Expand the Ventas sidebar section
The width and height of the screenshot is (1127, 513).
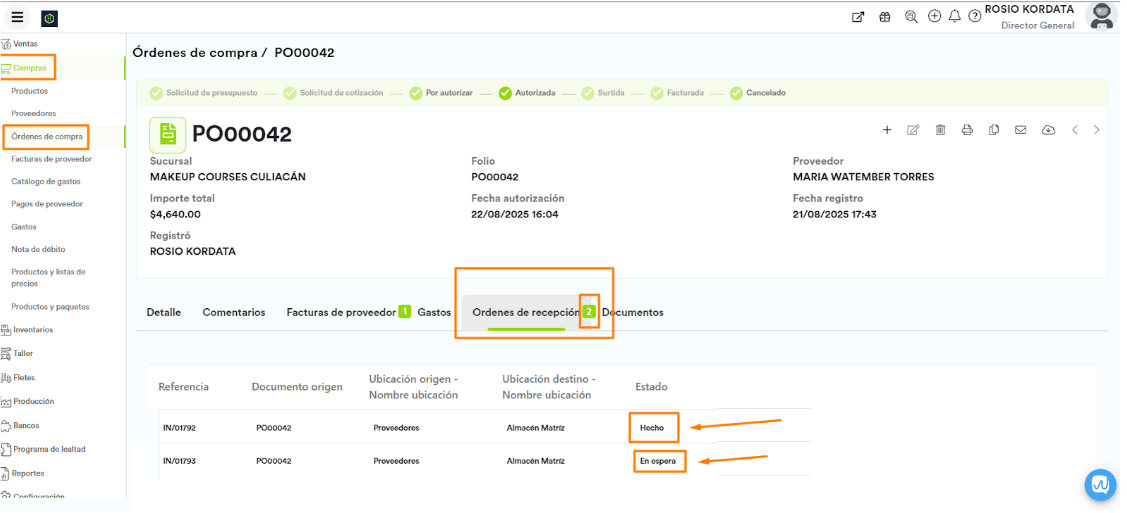[25, 44]
